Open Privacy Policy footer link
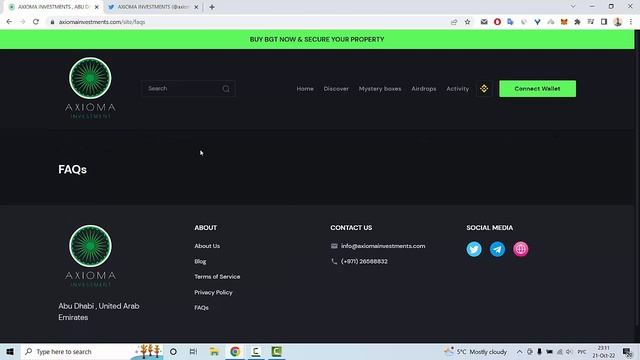 (x=213, y=292)
